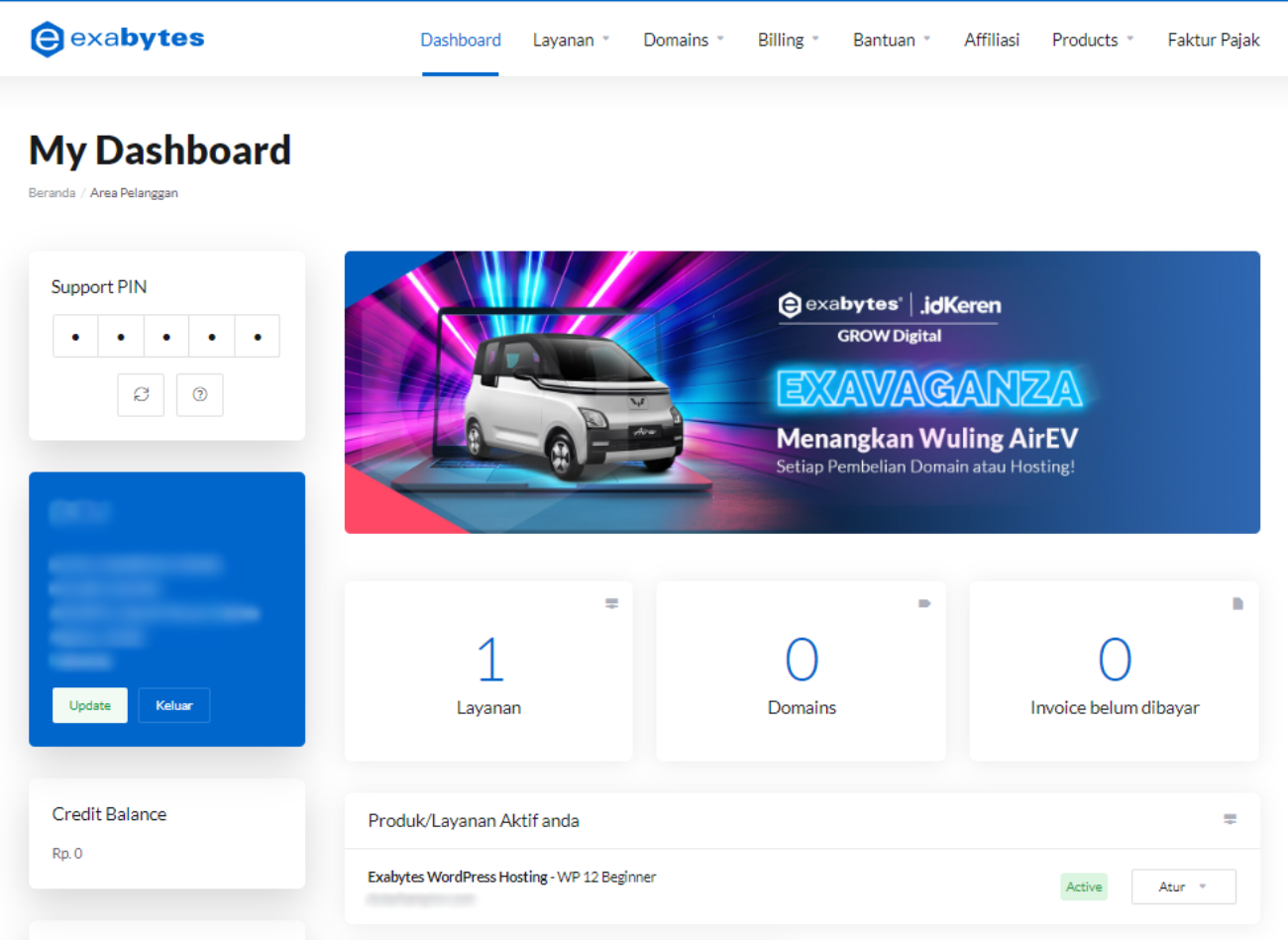This screenshot has width=1288, height=940.
Task: Expand the Billing menu
Action: click(789, 40)
